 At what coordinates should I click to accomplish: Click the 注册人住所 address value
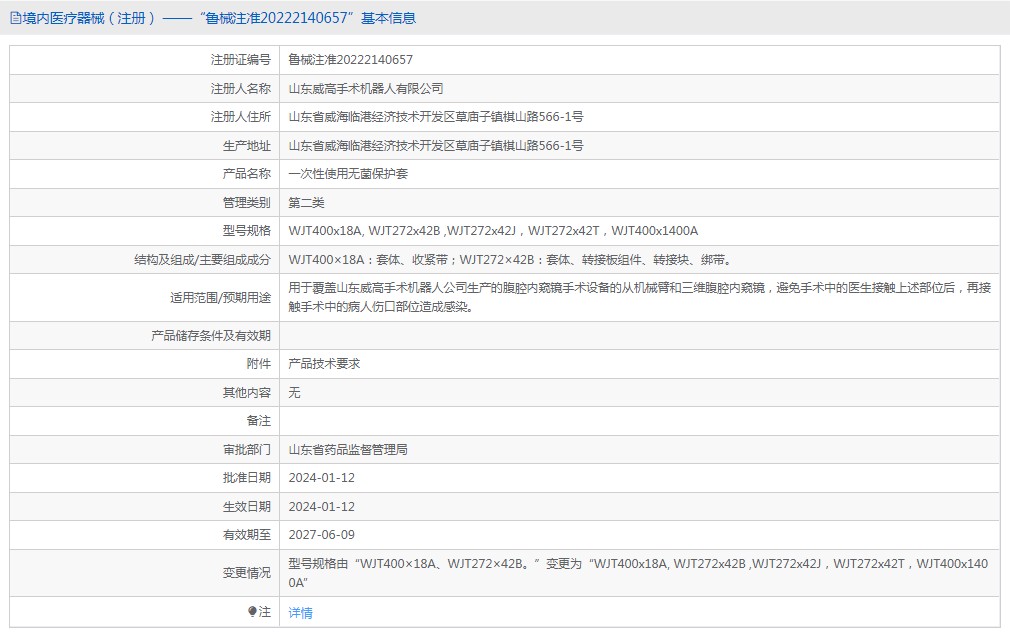(436, 117)
